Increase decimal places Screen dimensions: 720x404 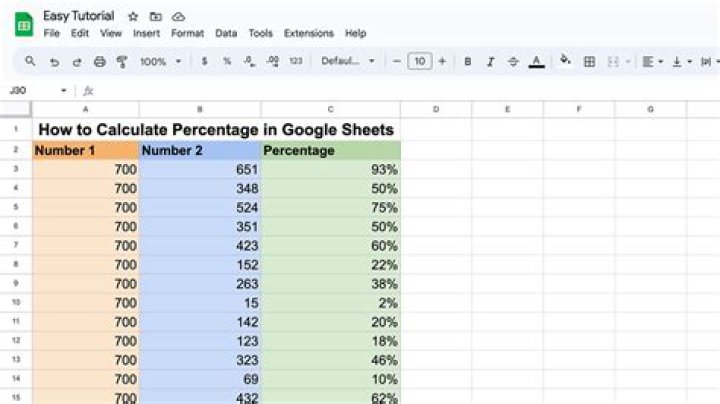(273, 61)
